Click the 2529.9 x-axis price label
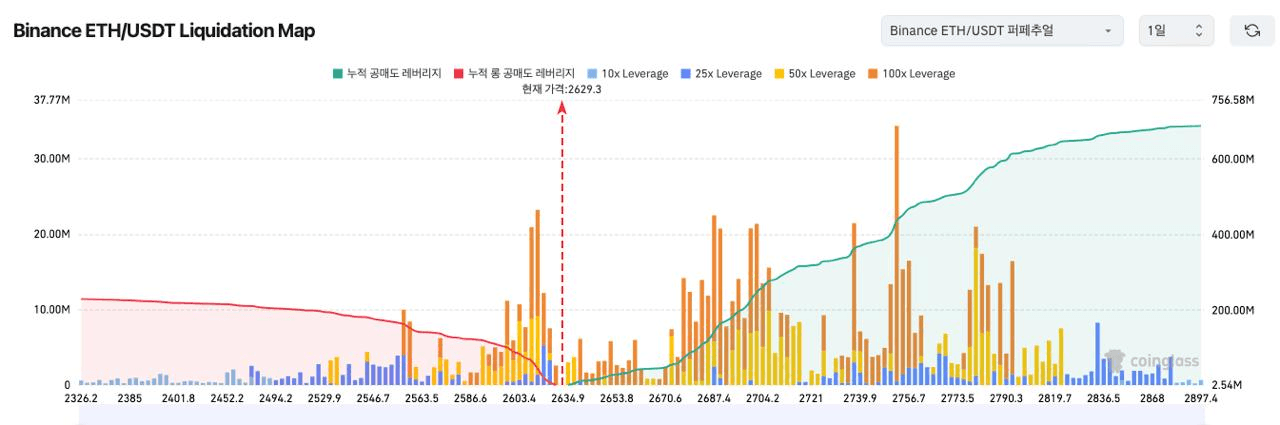This screenshot has height=425, width=1280. [324, 398]
